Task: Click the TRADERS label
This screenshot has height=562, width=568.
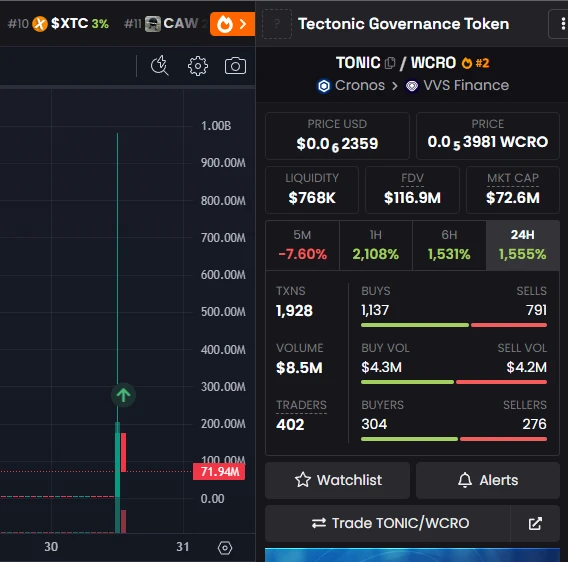Action: [301, 405]
